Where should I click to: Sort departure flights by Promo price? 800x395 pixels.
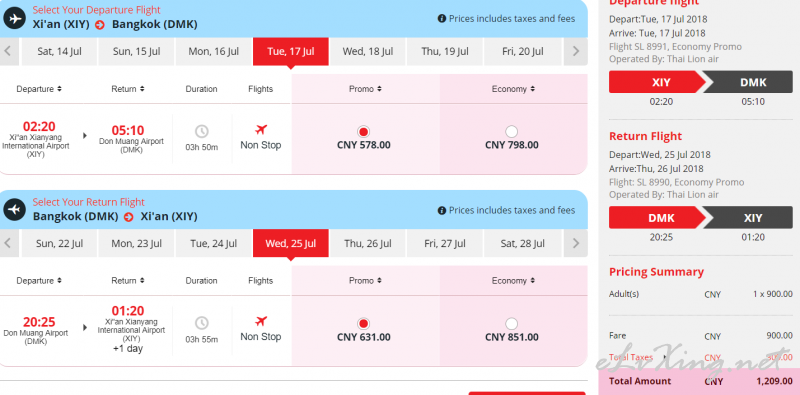coord(365,89)
